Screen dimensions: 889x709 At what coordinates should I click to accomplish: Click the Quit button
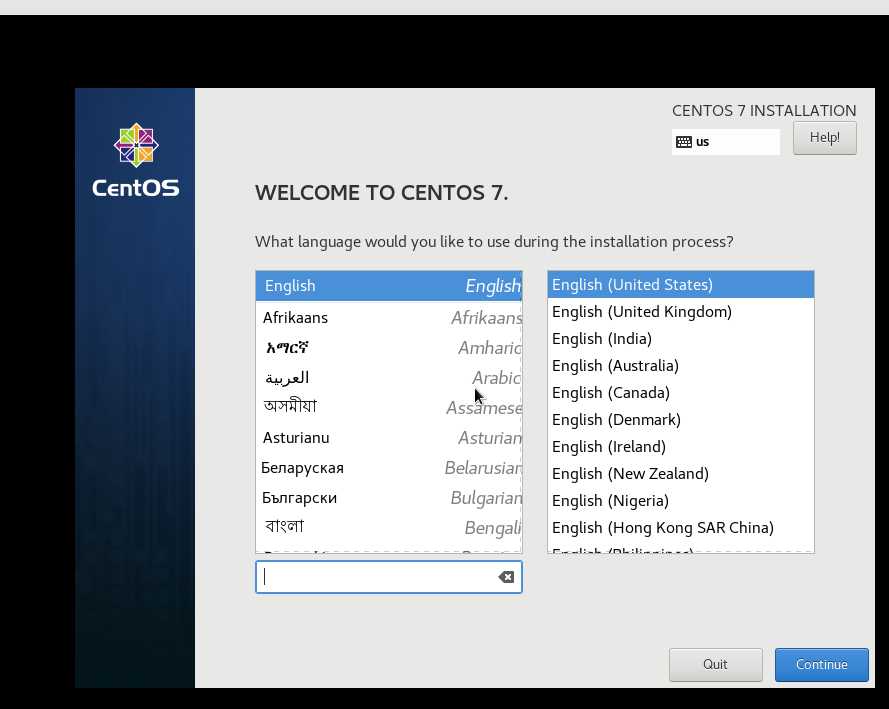716,664
